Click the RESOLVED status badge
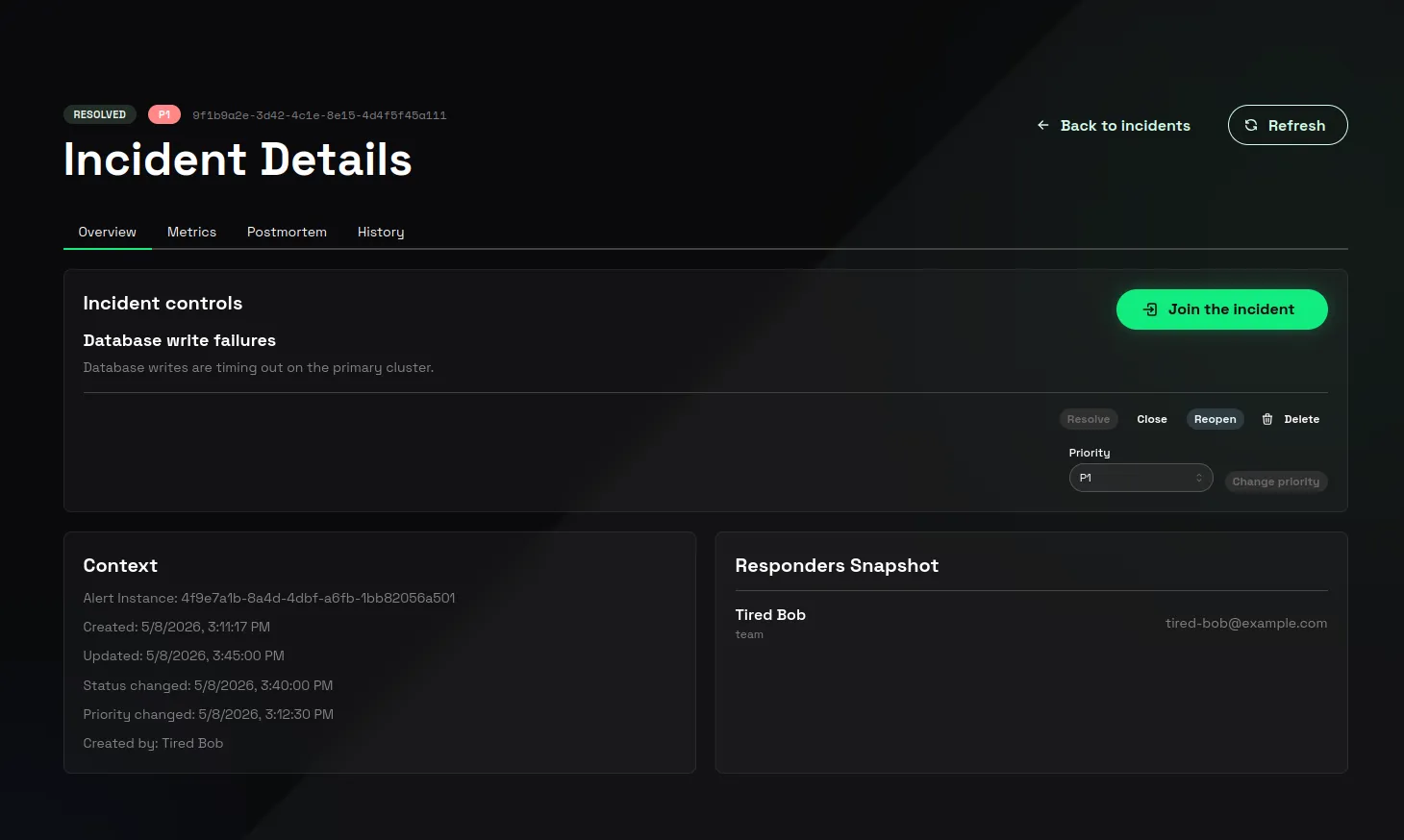Image resolution: width=1404 pixels, height=840 pixels. click(100, 114)
